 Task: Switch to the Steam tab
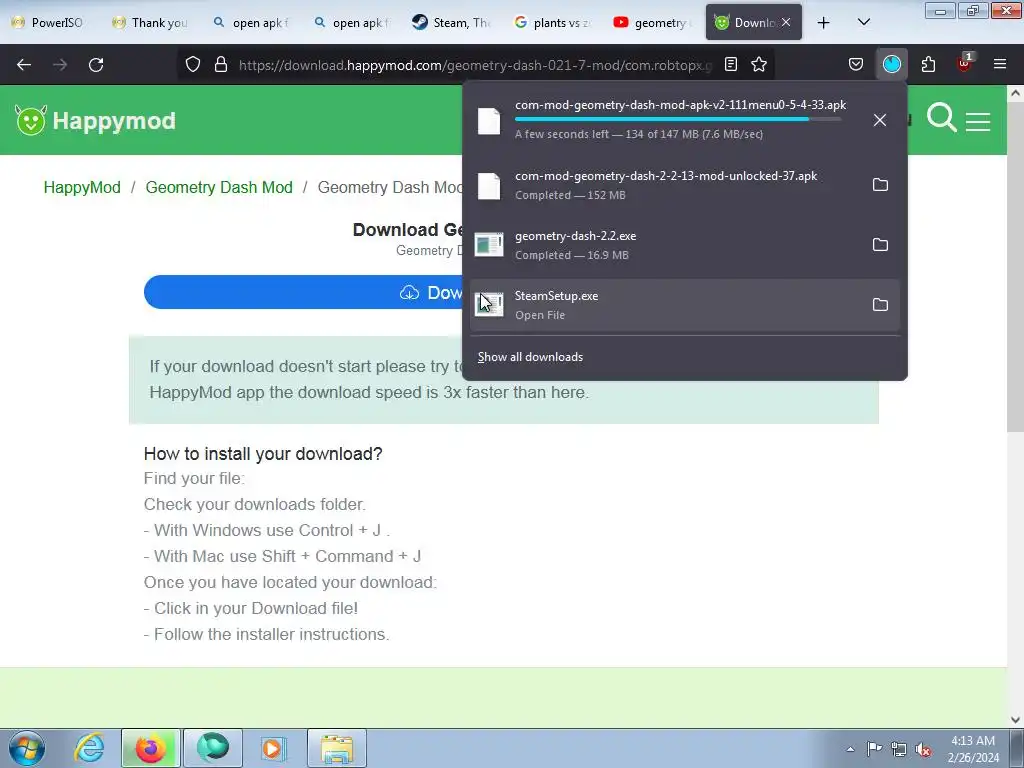(x=452, y=22)
